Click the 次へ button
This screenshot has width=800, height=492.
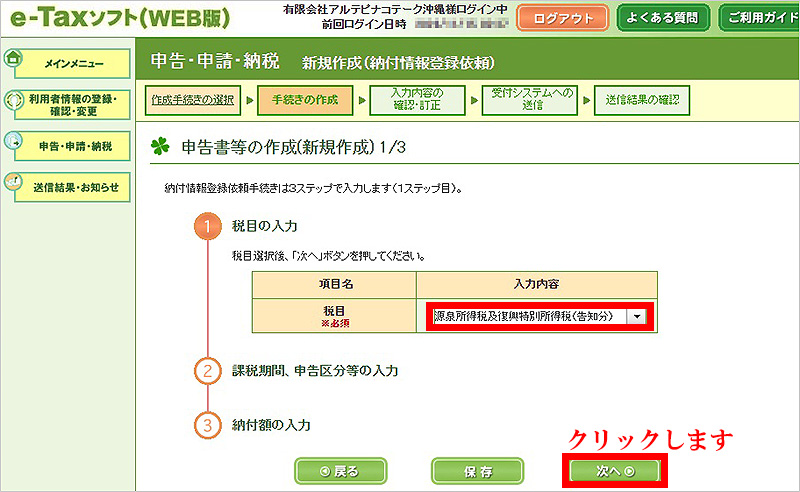click(x=615, y=471)
